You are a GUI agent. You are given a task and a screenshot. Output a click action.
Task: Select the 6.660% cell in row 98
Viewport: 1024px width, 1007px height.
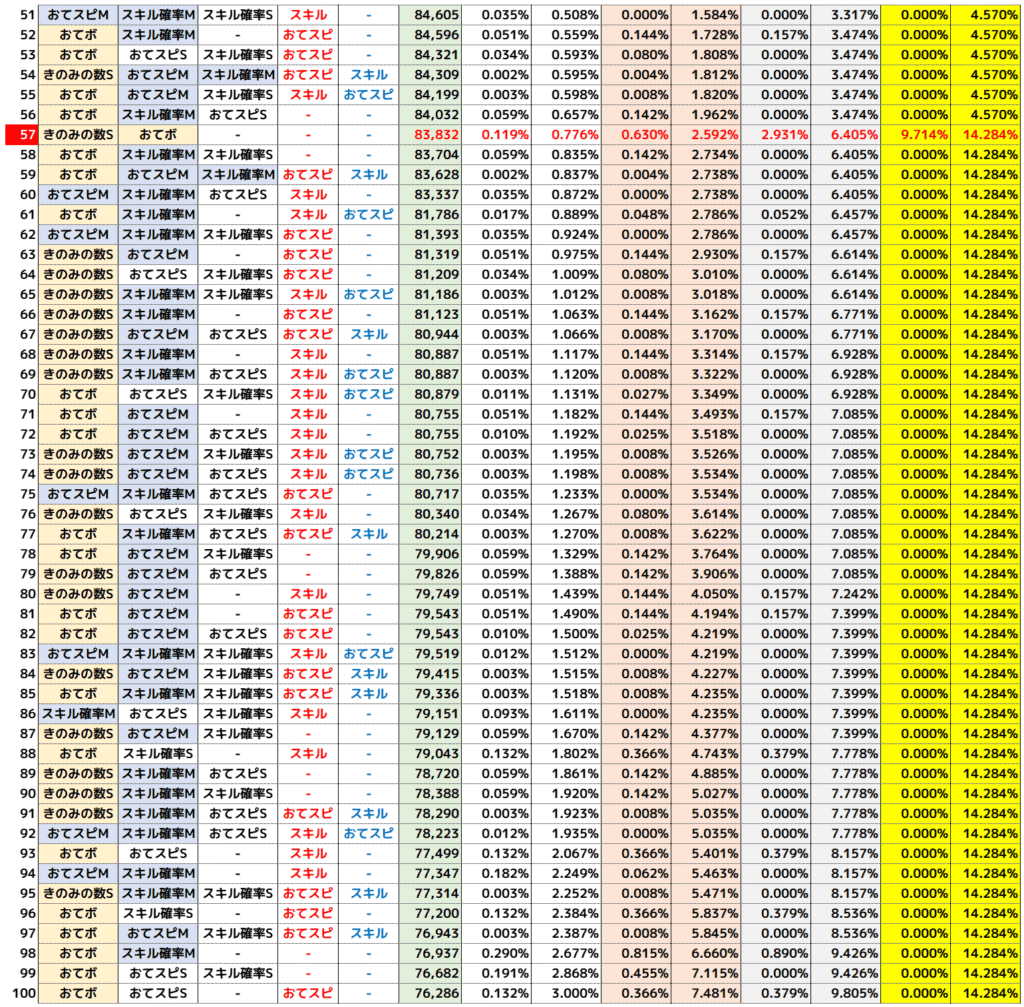(707, 953)
